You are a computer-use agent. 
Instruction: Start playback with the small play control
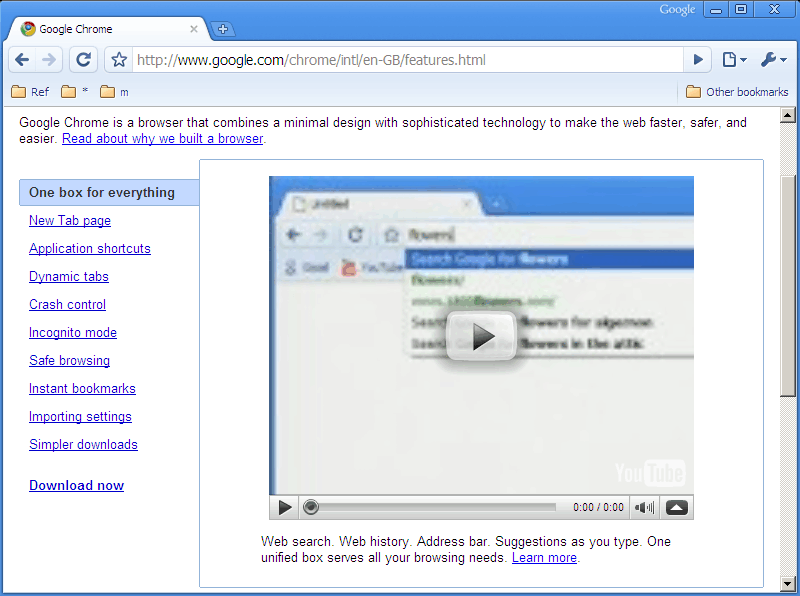click(284, 507)
